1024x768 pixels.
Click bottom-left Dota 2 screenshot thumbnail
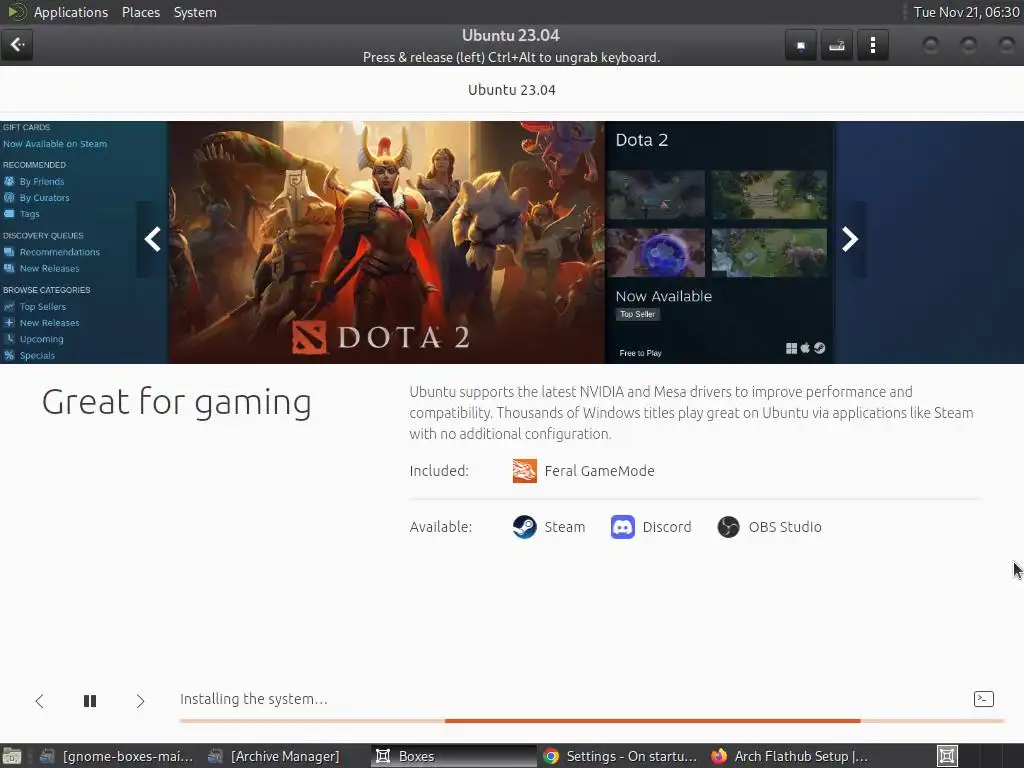(656, 253)
